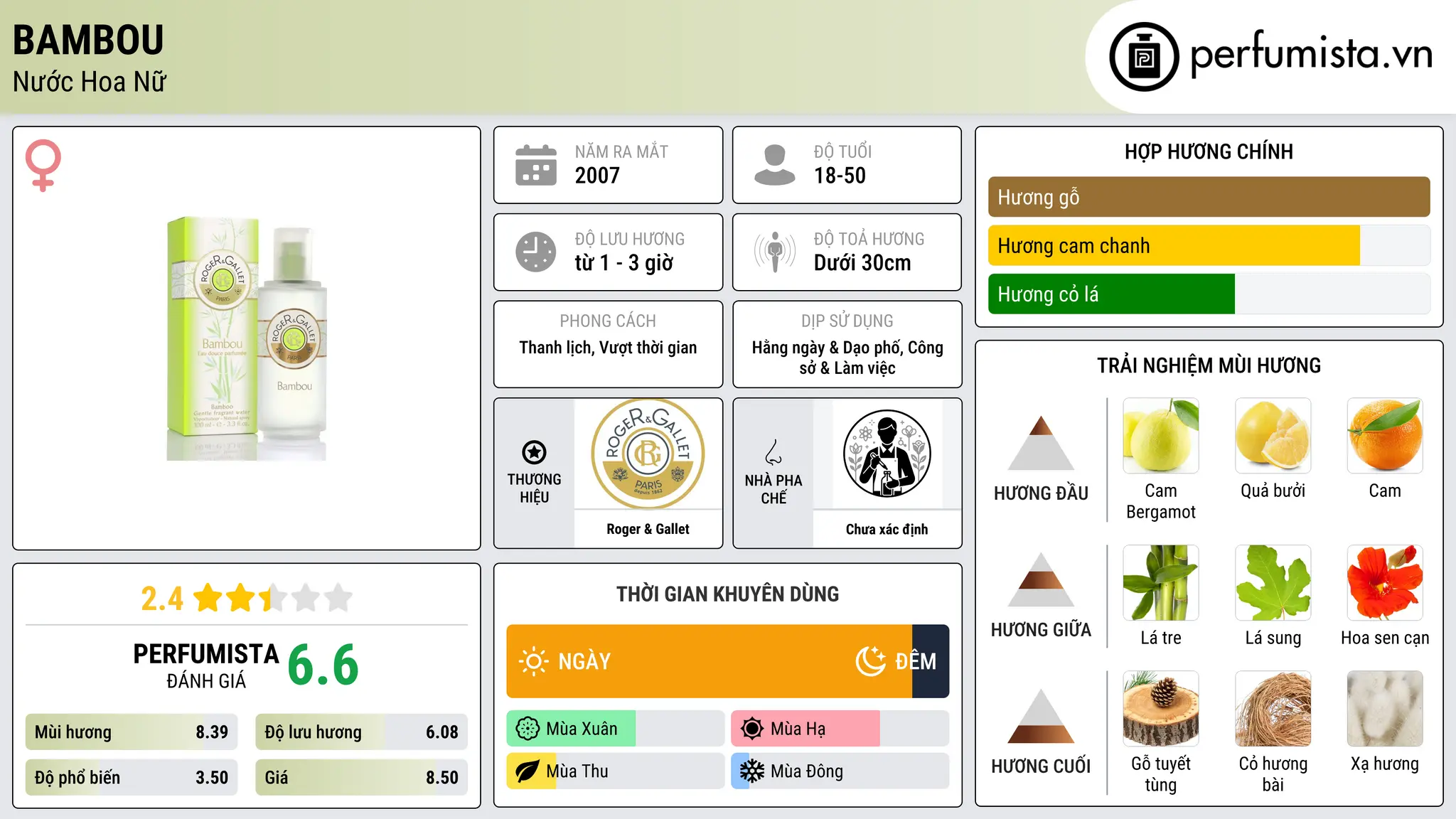The image size is (1456, 819).
Task: Click the star badge icon above Thương hiệu
Action: coord(534,452)
